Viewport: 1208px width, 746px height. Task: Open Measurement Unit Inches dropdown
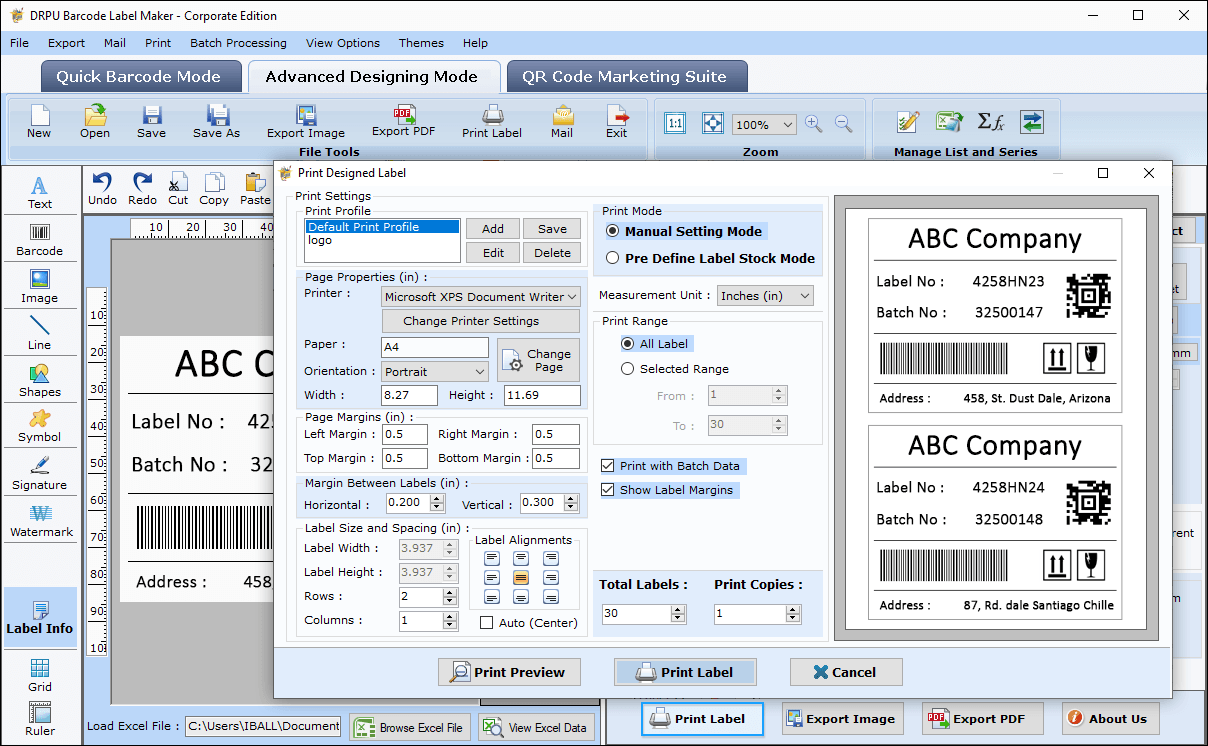tap(765, 296)
